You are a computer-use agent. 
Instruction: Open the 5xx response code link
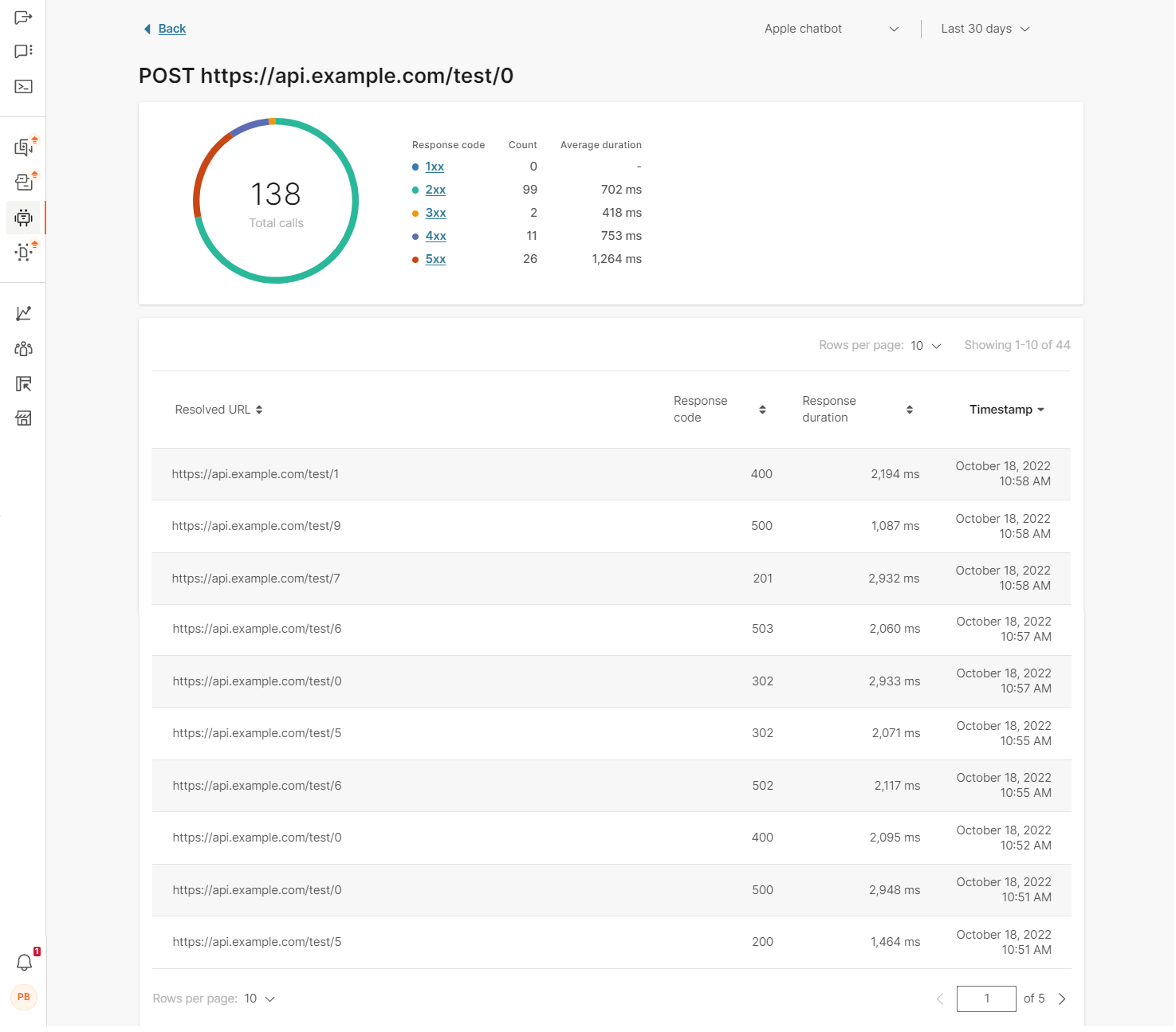pos(435,259)
